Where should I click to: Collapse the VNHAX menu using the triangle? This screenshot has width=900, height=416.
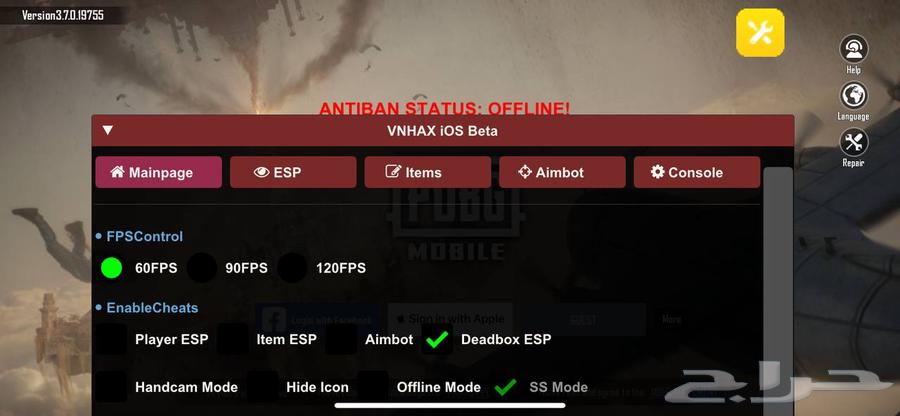(108, 130)
